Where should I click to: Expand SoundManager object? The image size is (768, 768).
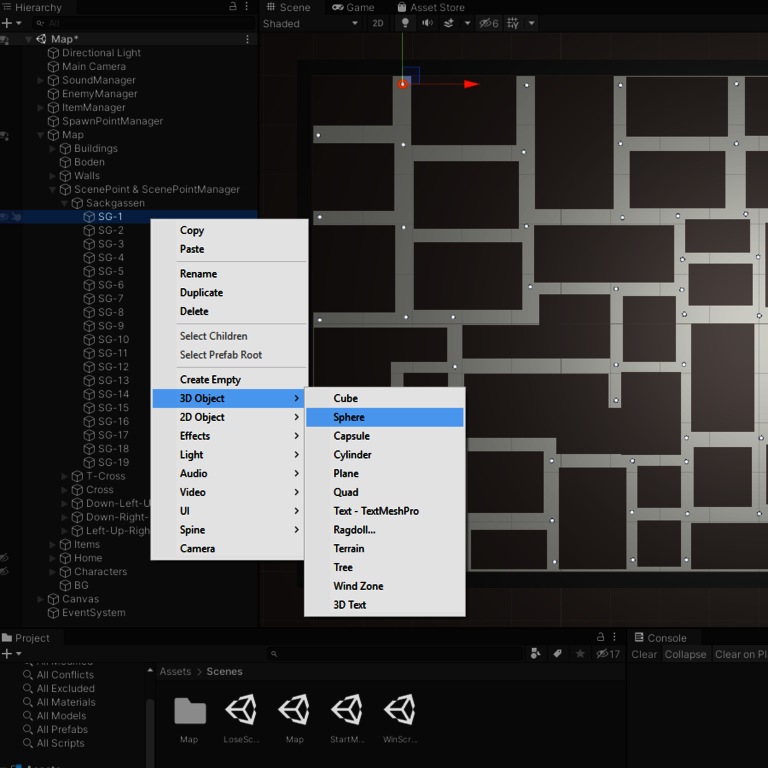click(41, 80)
